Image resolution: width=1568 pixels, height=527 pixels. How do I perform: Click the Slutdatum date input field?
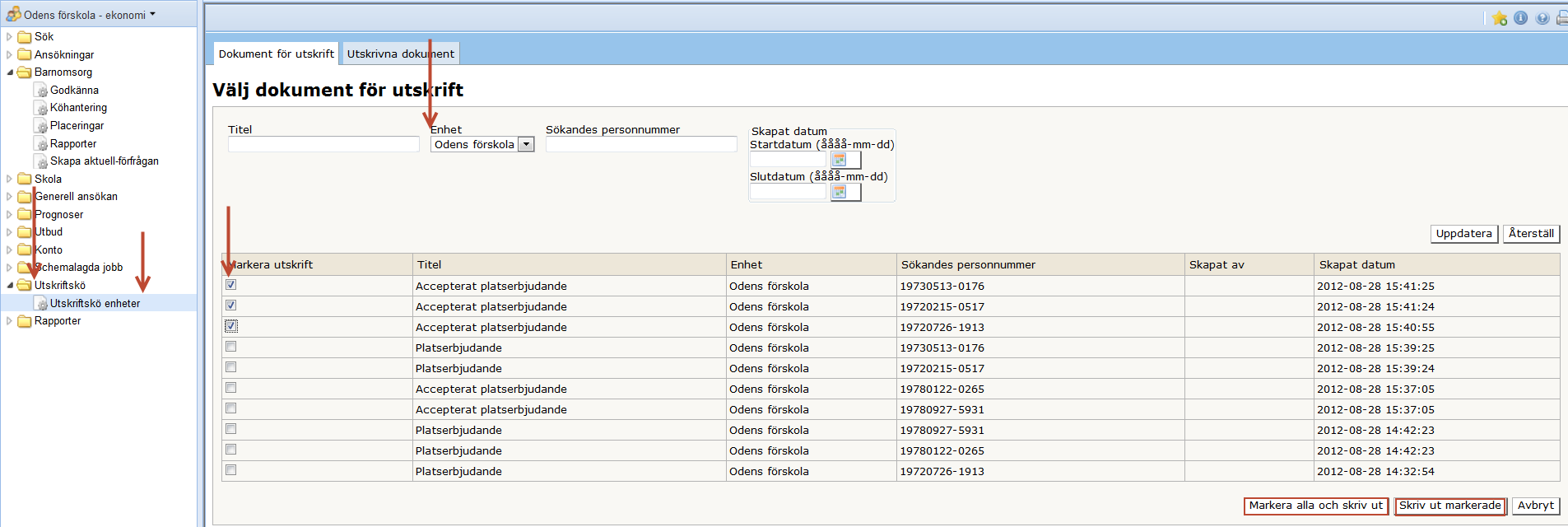point(788,192)
